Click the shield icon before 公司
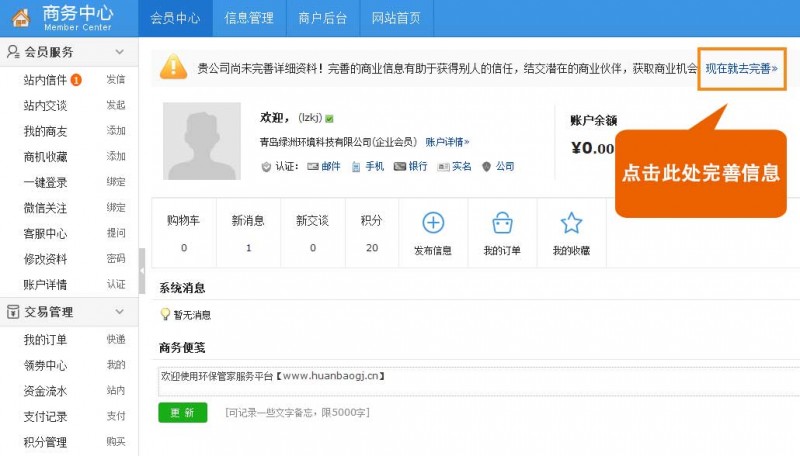The image size is (800, 456). 487,166
